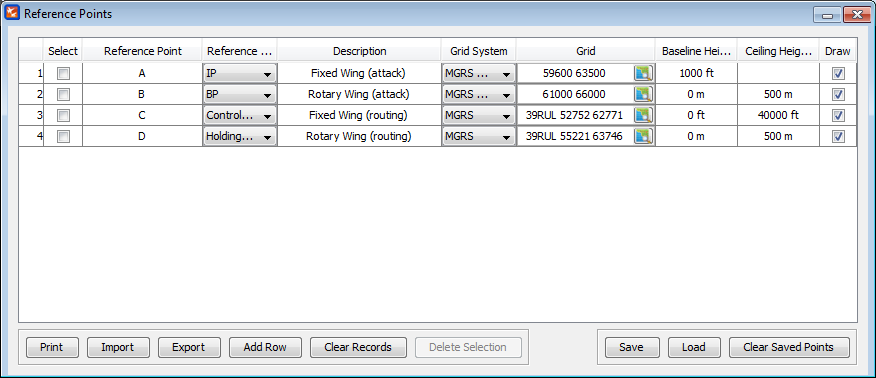Uncheck Draw for reference point C
Image resolution: width=876 pixels, height=378 pixels.
838,116
